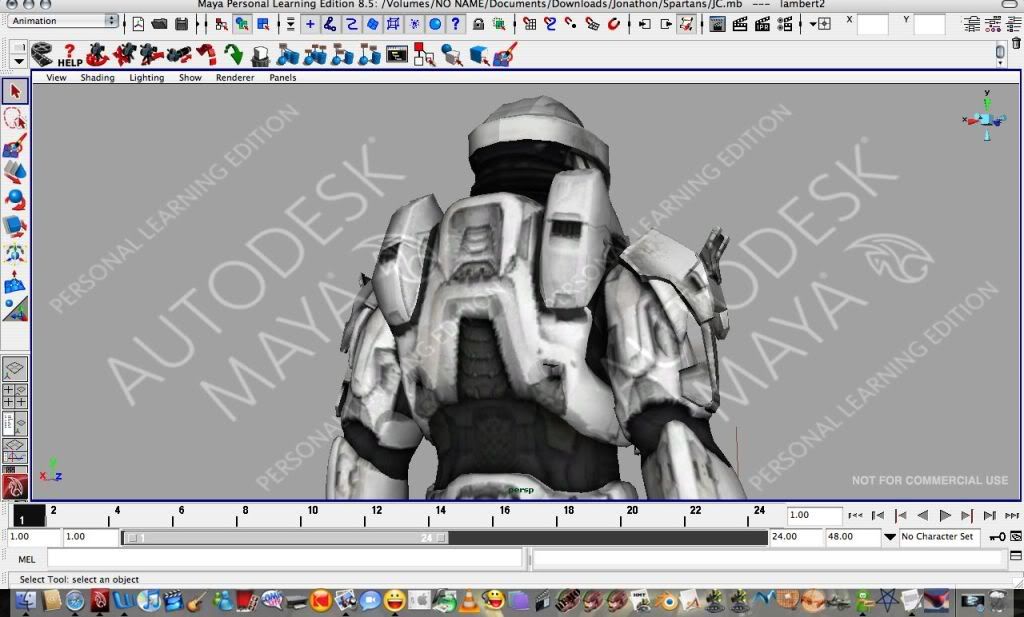Open the Renderer panel menu
Screen dimensions: 1024x617
235,78
